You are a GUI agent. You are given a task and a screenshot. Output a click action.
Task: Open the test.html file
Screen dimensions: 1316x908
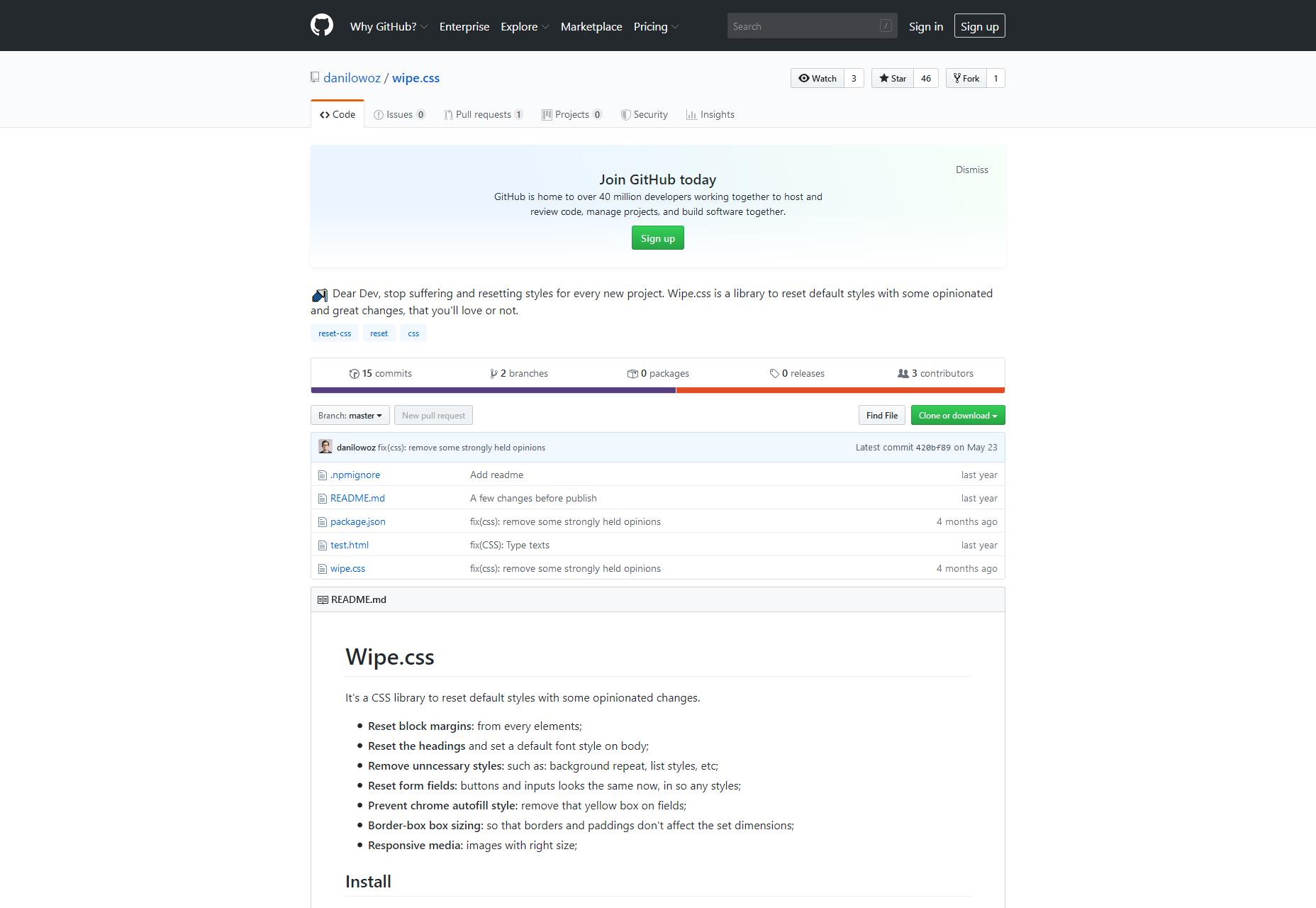coord(350,545)
